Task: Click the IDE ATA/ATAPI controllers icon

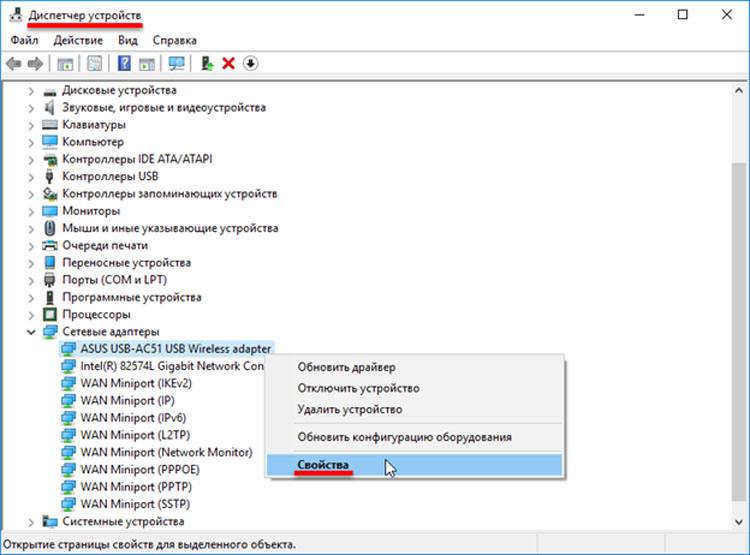Action: click(49, 159)
